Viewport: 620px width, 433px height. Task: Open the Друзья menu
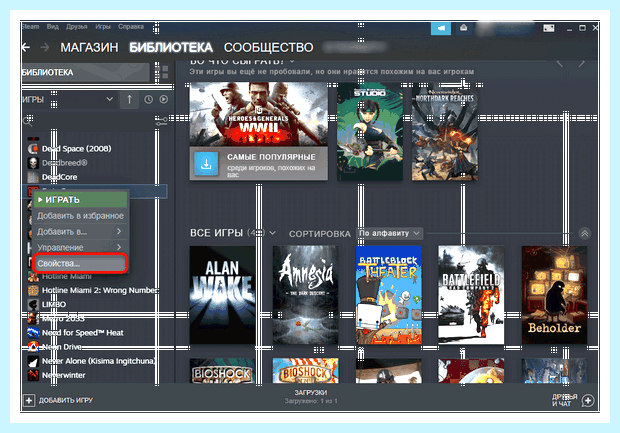[x=77, y=26]
